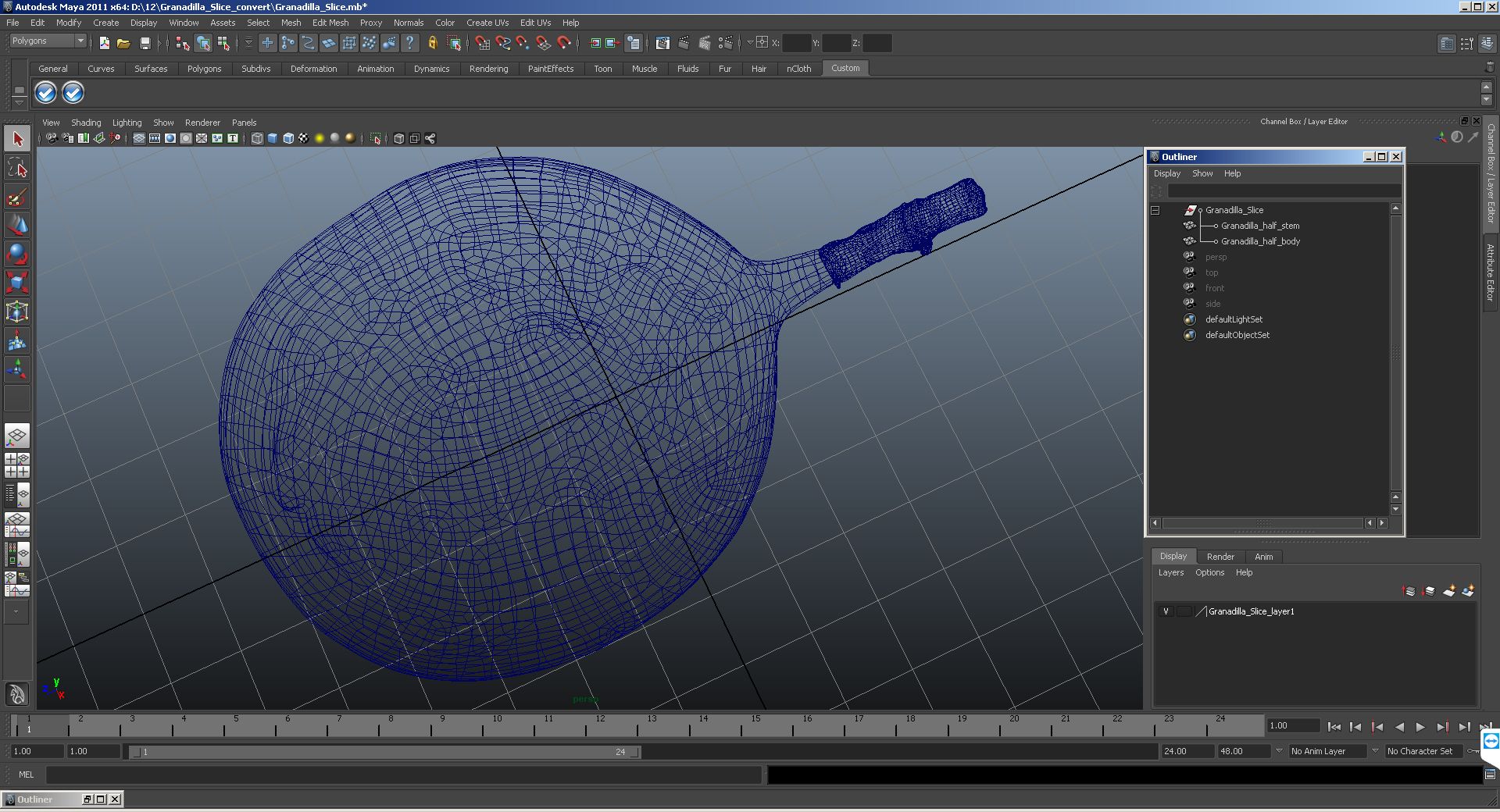Switch to single perspective view layout
Screen dimensions: 1500x812
click(17, 436)
